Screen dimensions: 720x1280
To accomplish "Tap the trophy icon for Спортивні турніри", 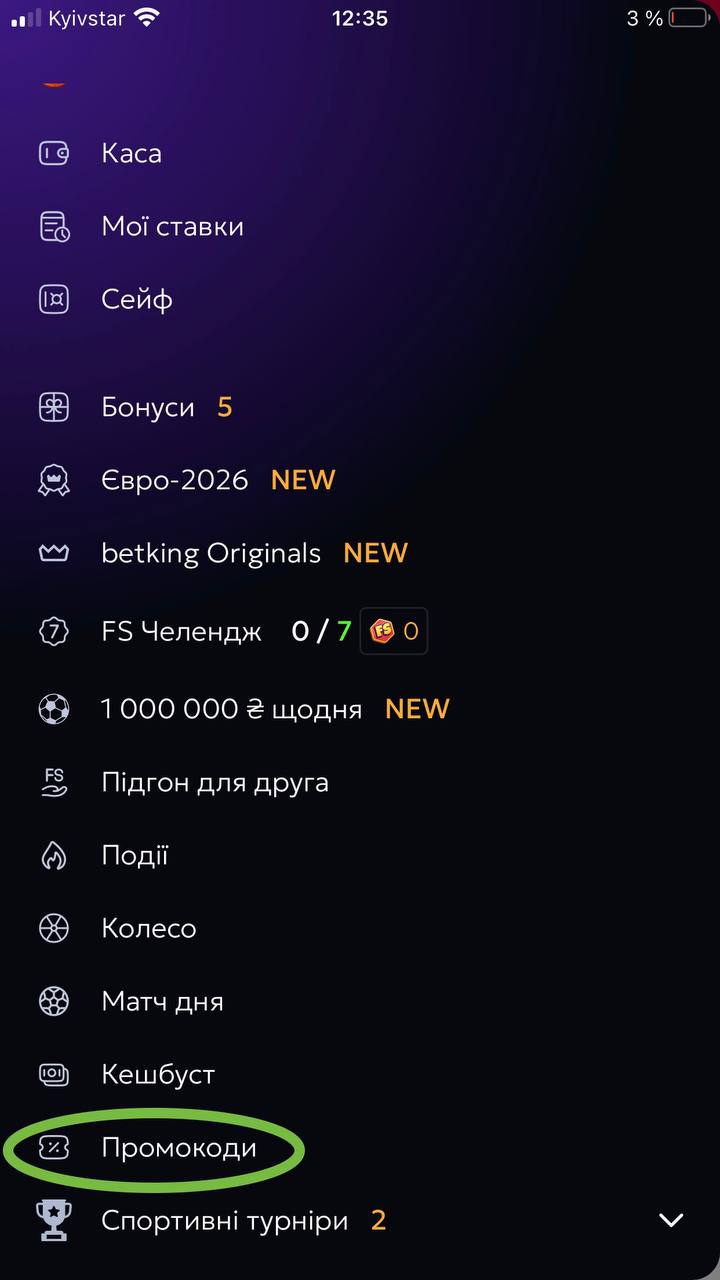I will click(52, 1221).
